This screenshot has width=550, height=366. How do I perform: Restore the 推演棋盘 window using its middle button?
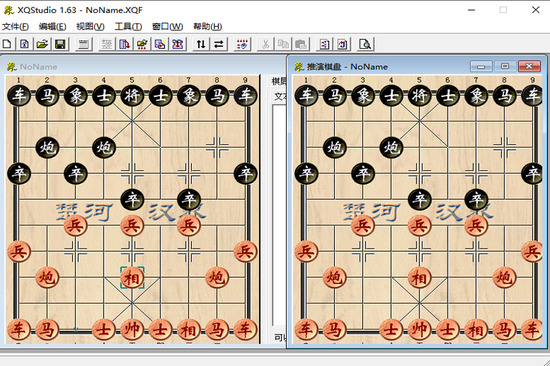click(505, 66)
